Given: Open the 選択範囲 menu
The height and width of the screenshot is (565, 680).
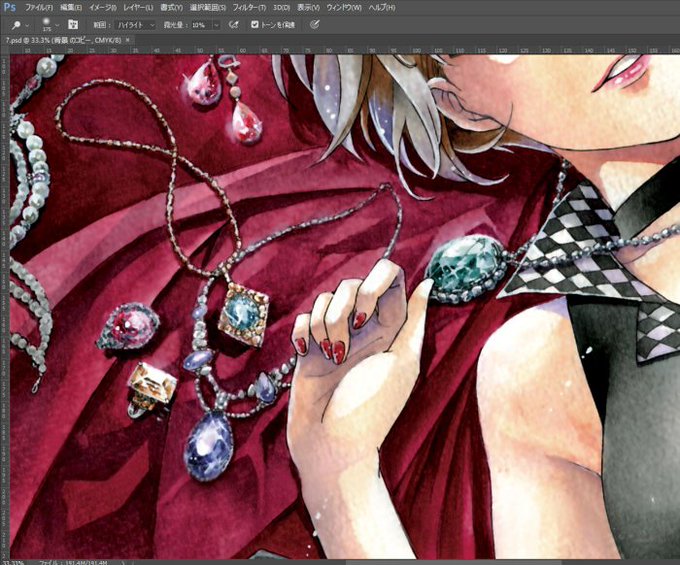Looking at the screenshot, I should (208, 8).
